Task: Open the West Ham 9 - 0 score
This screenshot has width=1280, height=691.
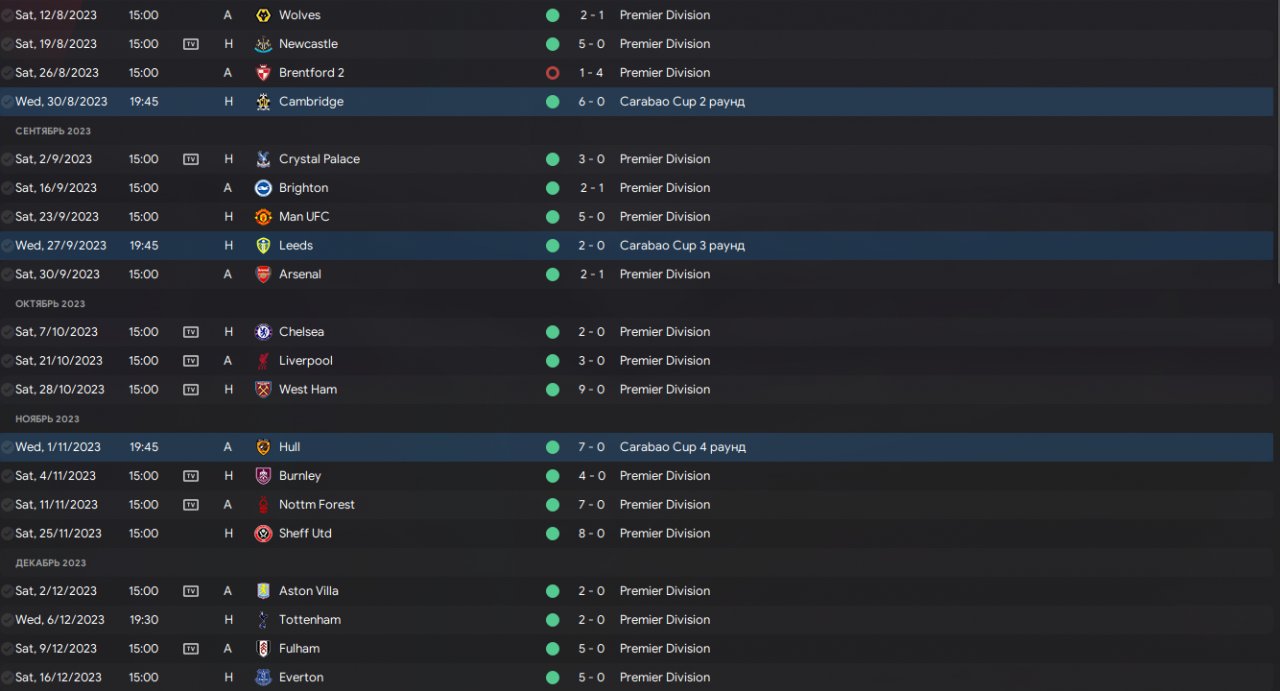Action: tap(592, 390)
